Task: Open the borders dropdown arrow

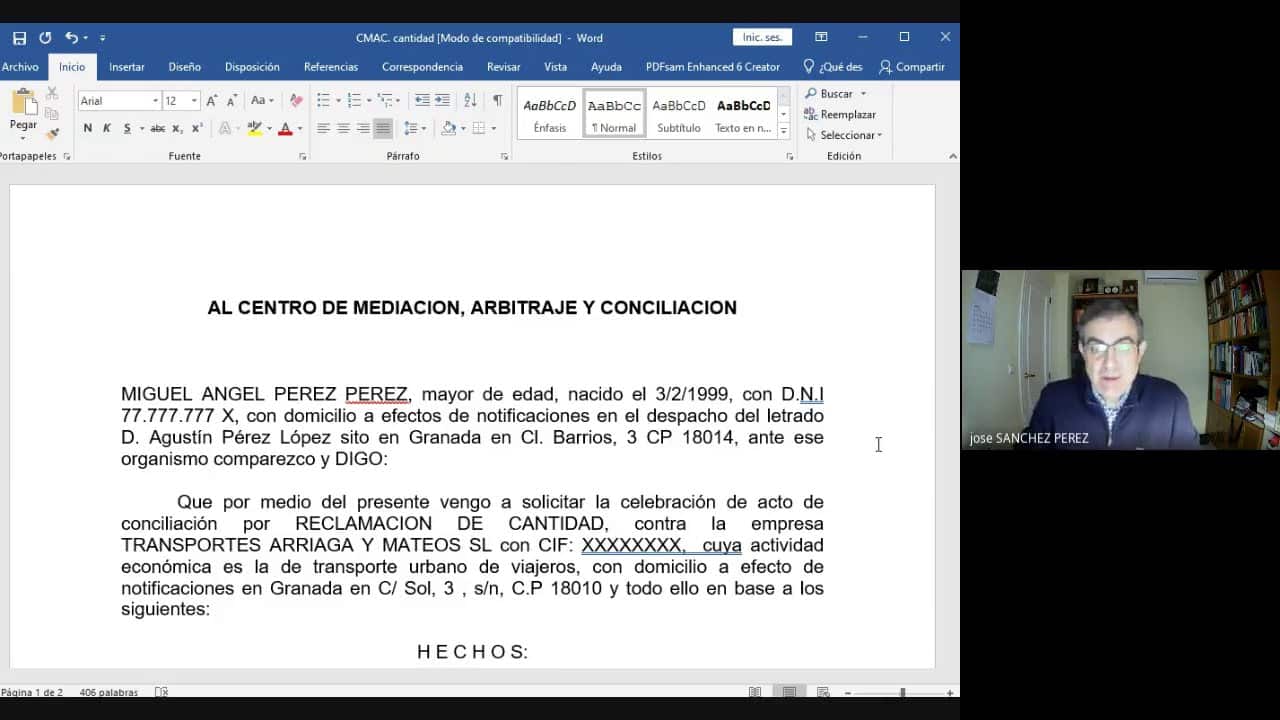Action: tap(494, 128)
